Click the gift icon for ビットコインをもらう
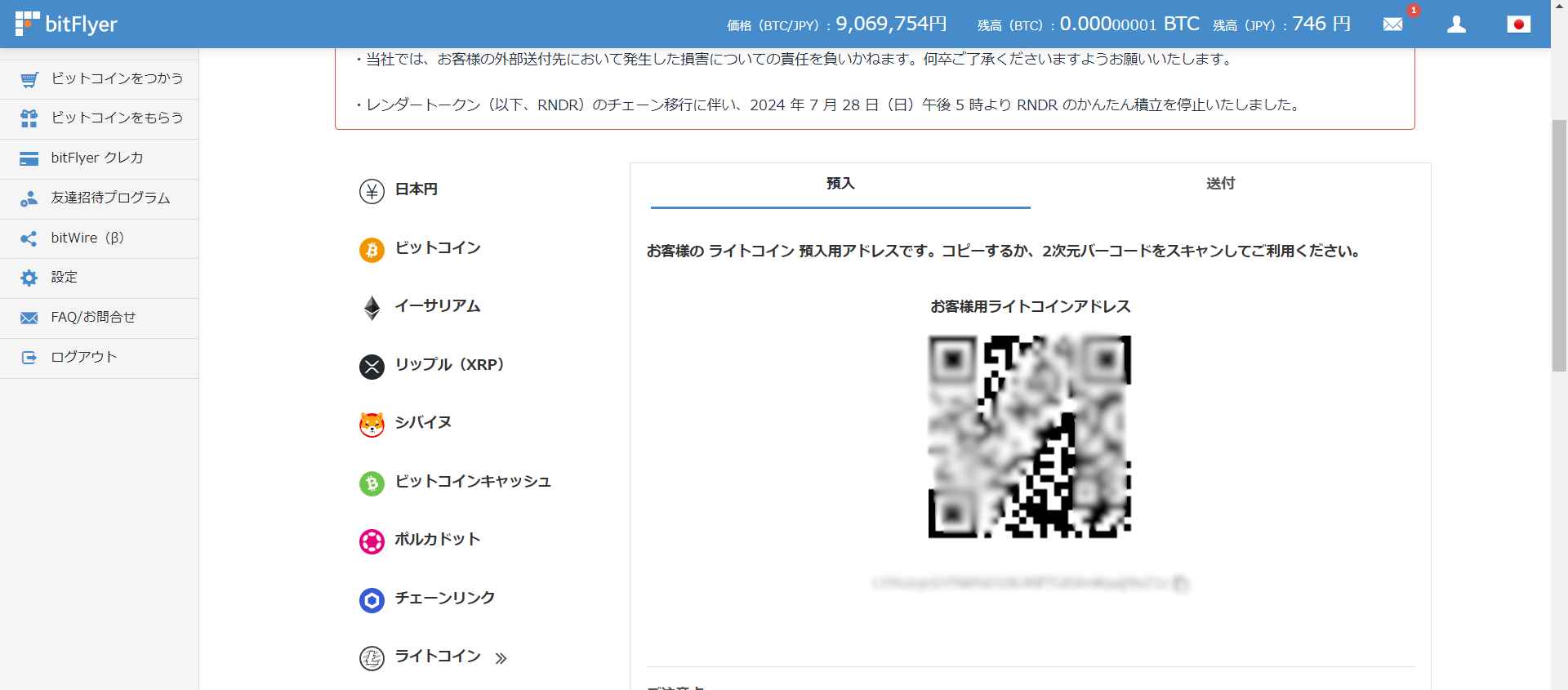Screen dimensions: 1568x690 29,118
